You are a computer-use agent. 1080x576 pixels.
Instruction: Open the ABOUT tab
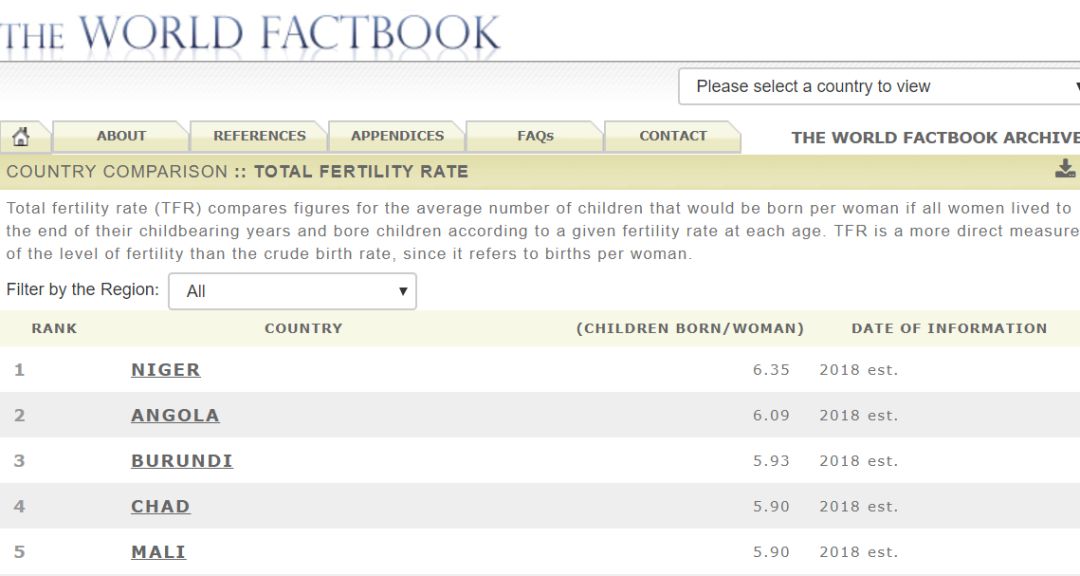coord(121,136)
